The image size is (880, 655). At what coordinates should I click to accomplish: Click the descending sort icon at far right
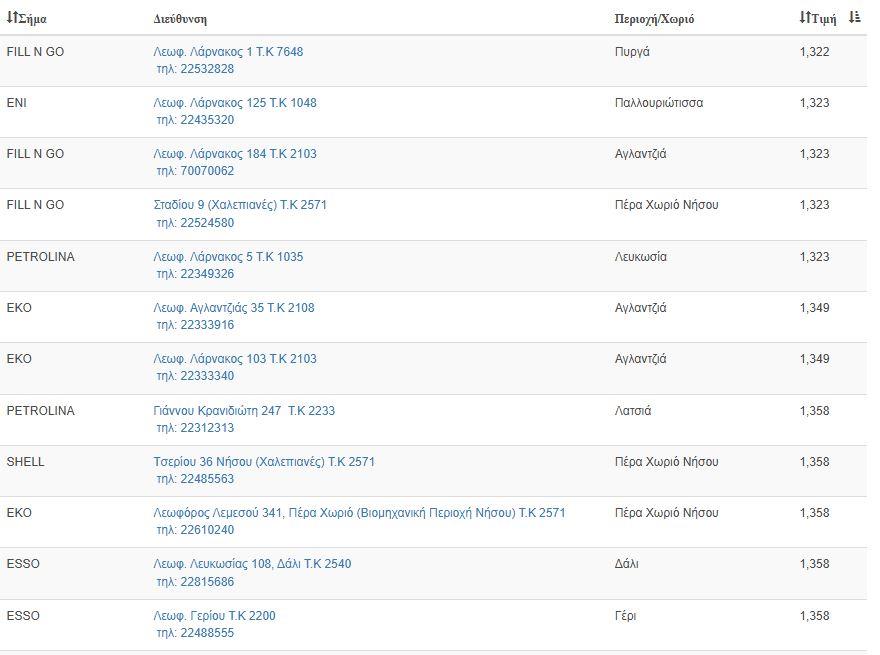click(x=854, y=17)
